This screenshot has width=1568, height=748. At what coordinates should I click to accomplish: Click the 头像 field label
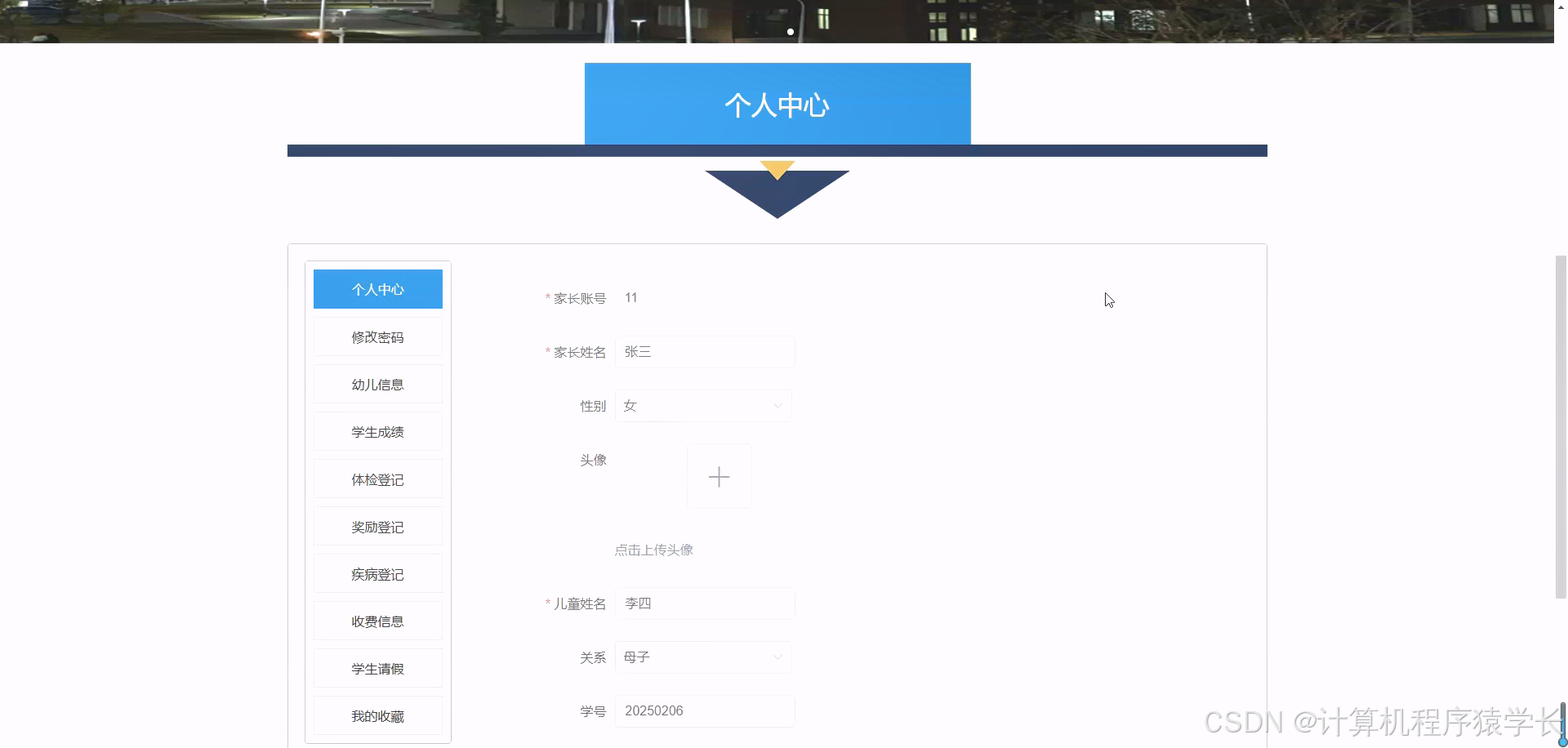(594, 460)
